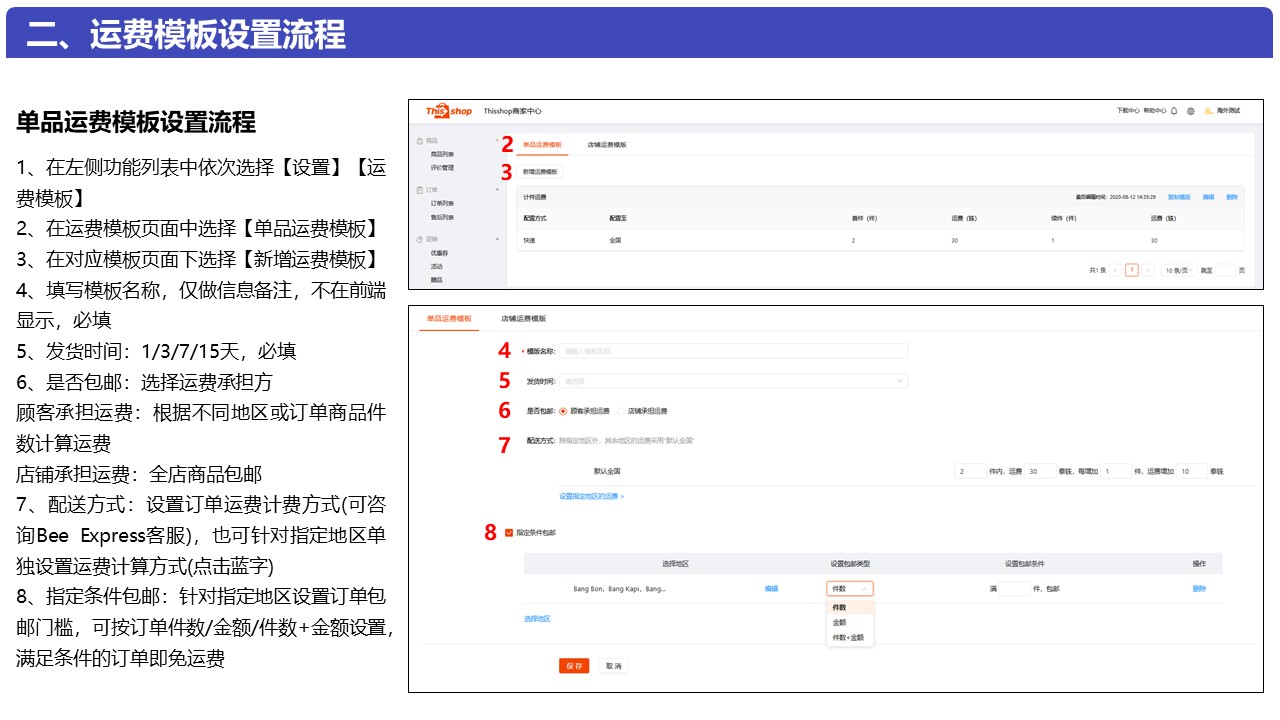The height and width of the screenshot is (720, 1280).
Task: Go to next page in pagination
Action: tap(1148, 270)
